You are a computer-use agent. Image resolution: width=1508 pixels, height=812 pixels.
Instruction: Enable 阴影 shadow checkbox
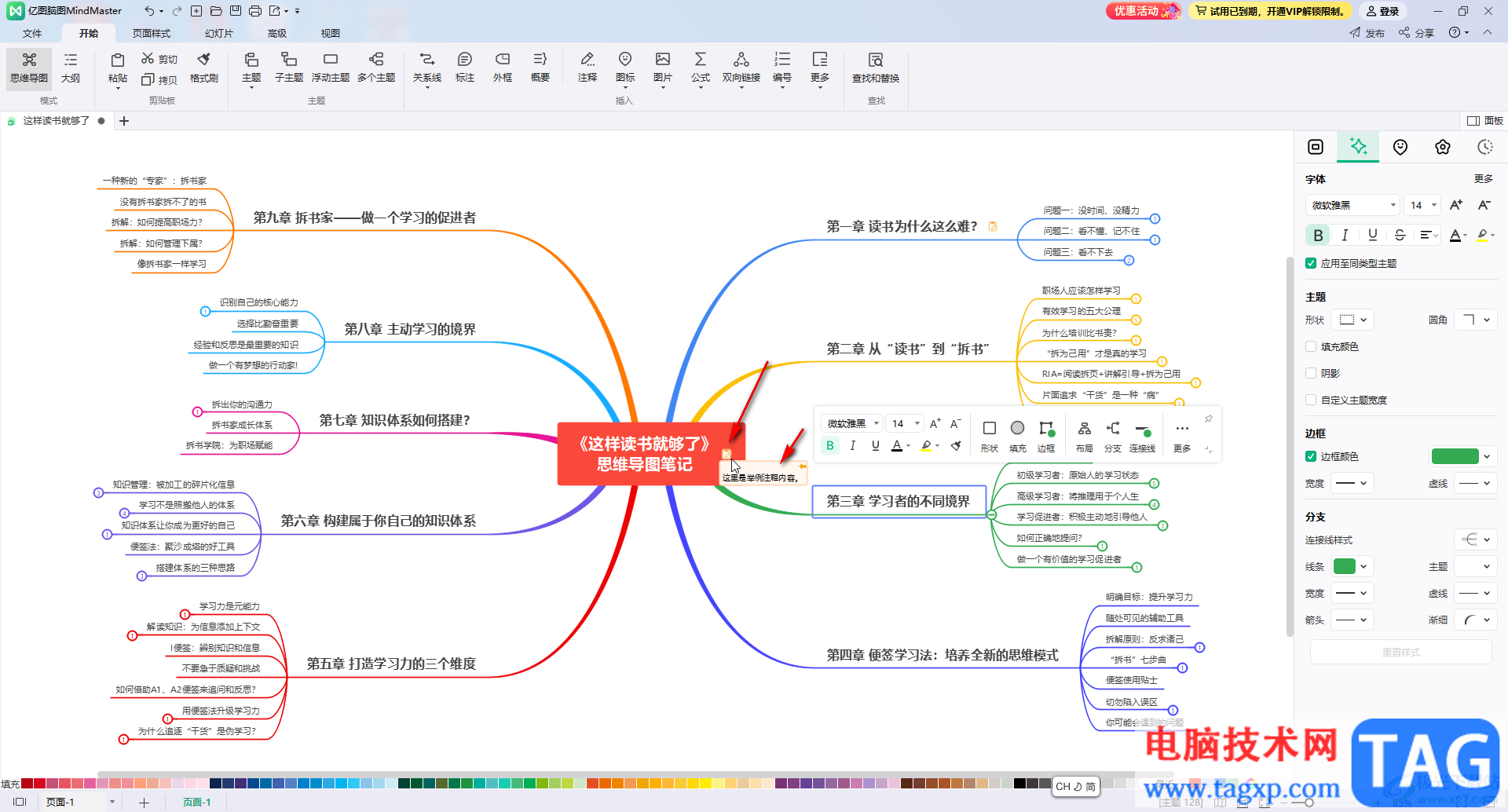[1311, 373]
